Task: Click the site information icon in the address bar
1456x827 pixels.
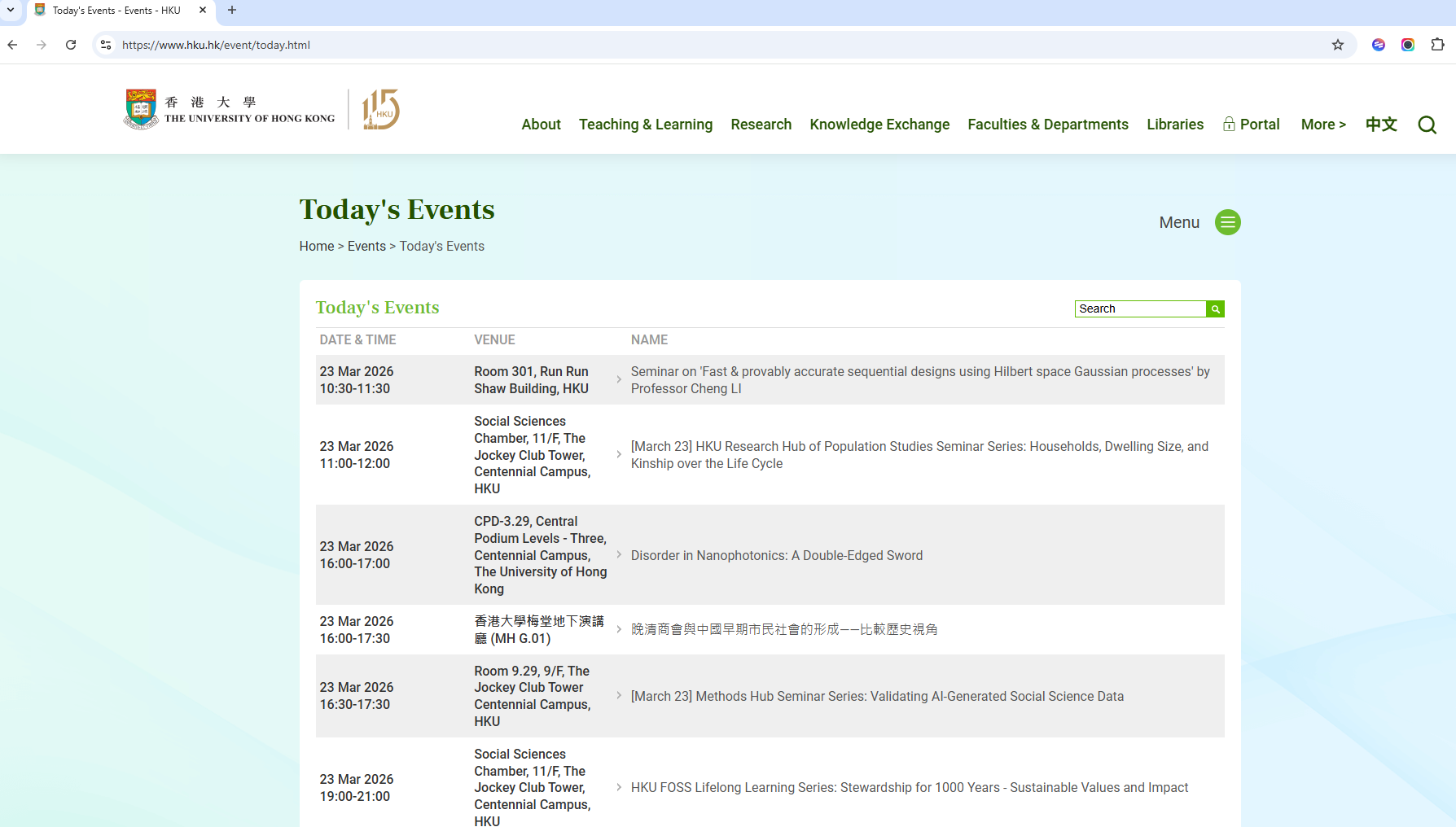Action: pyautogui.click(x=105, y=45)
